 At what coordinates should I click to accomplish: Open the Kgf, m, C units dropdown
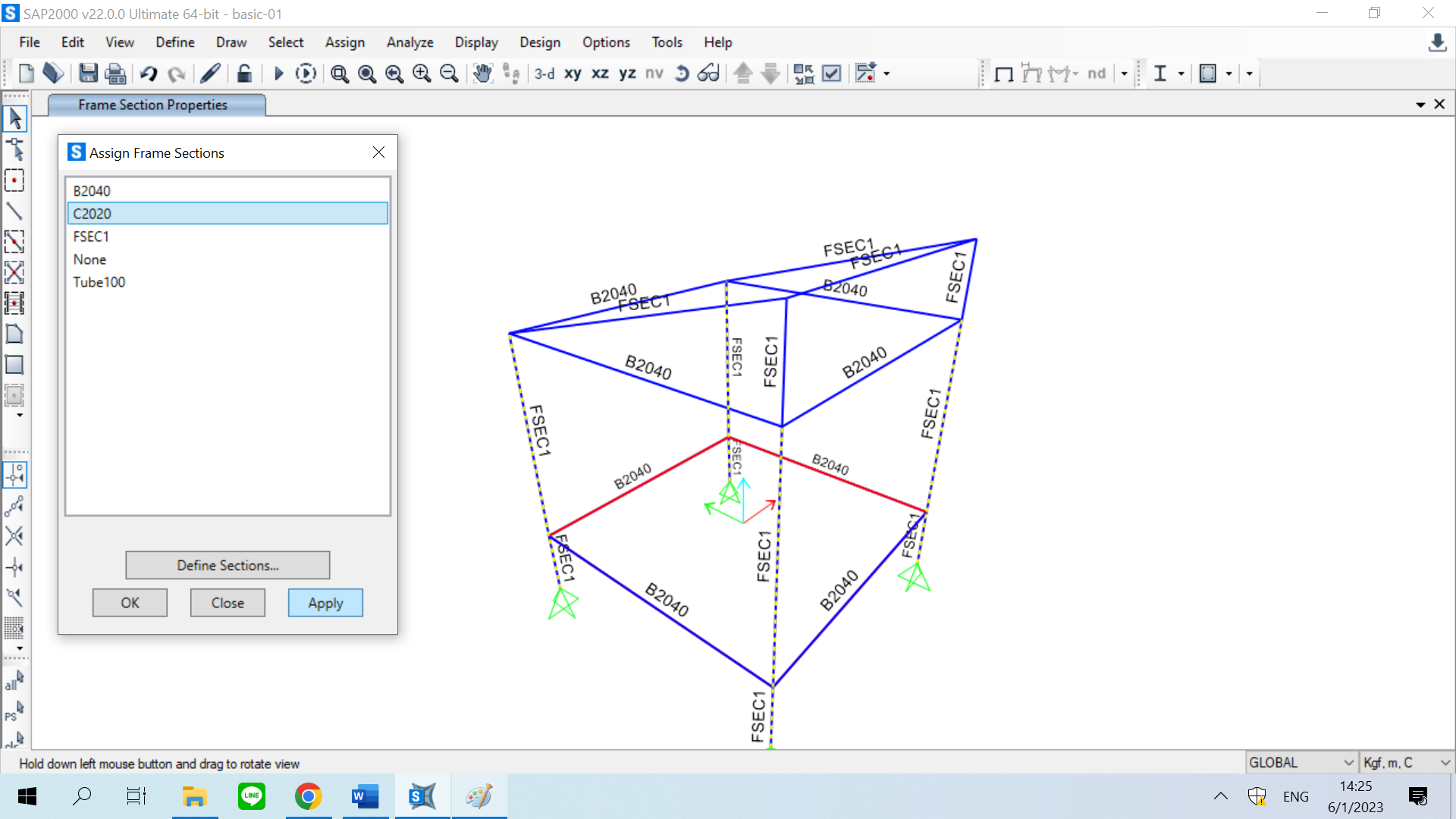1406,762
